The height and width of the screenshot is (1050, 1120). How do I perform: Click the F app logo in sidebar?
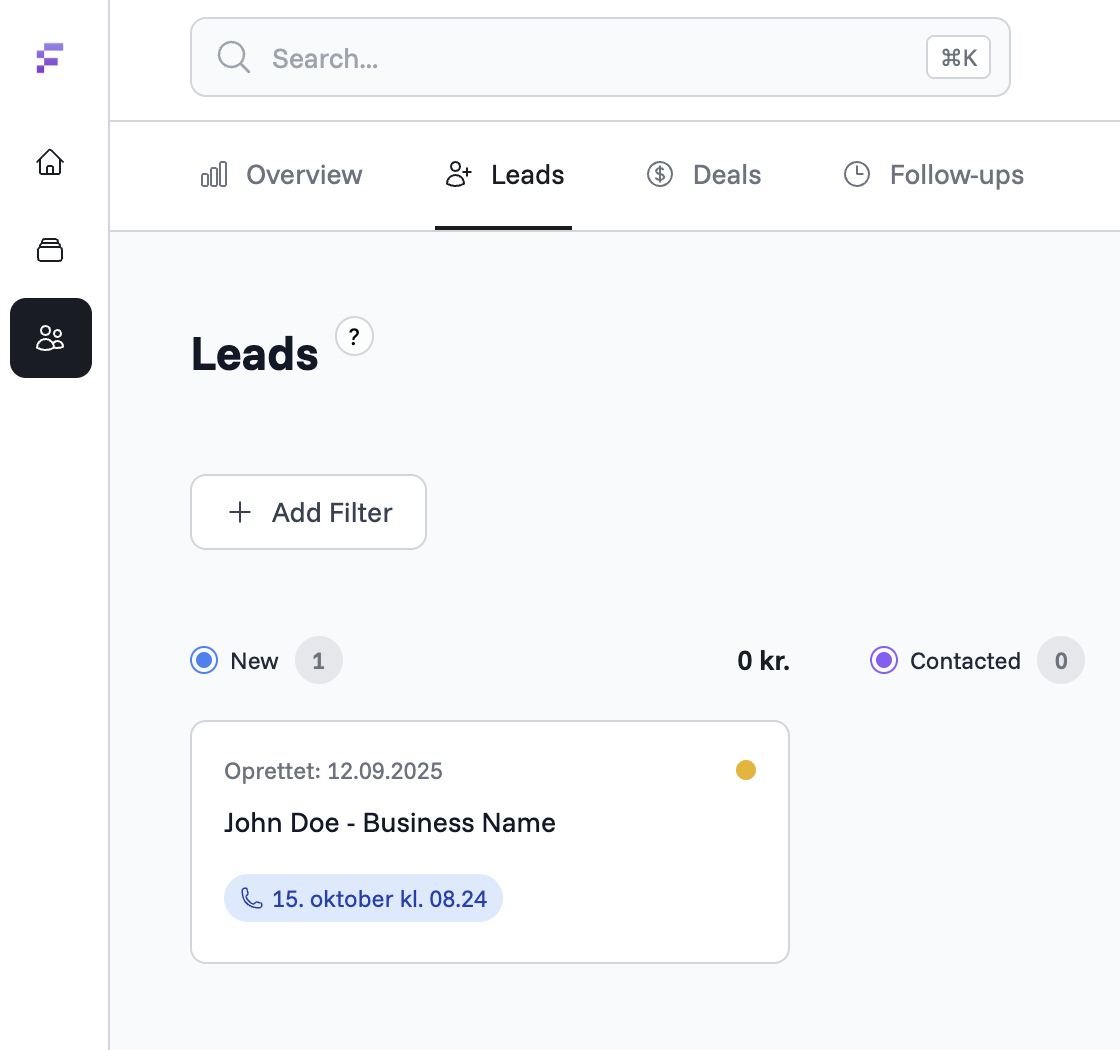tap(50, 59)
